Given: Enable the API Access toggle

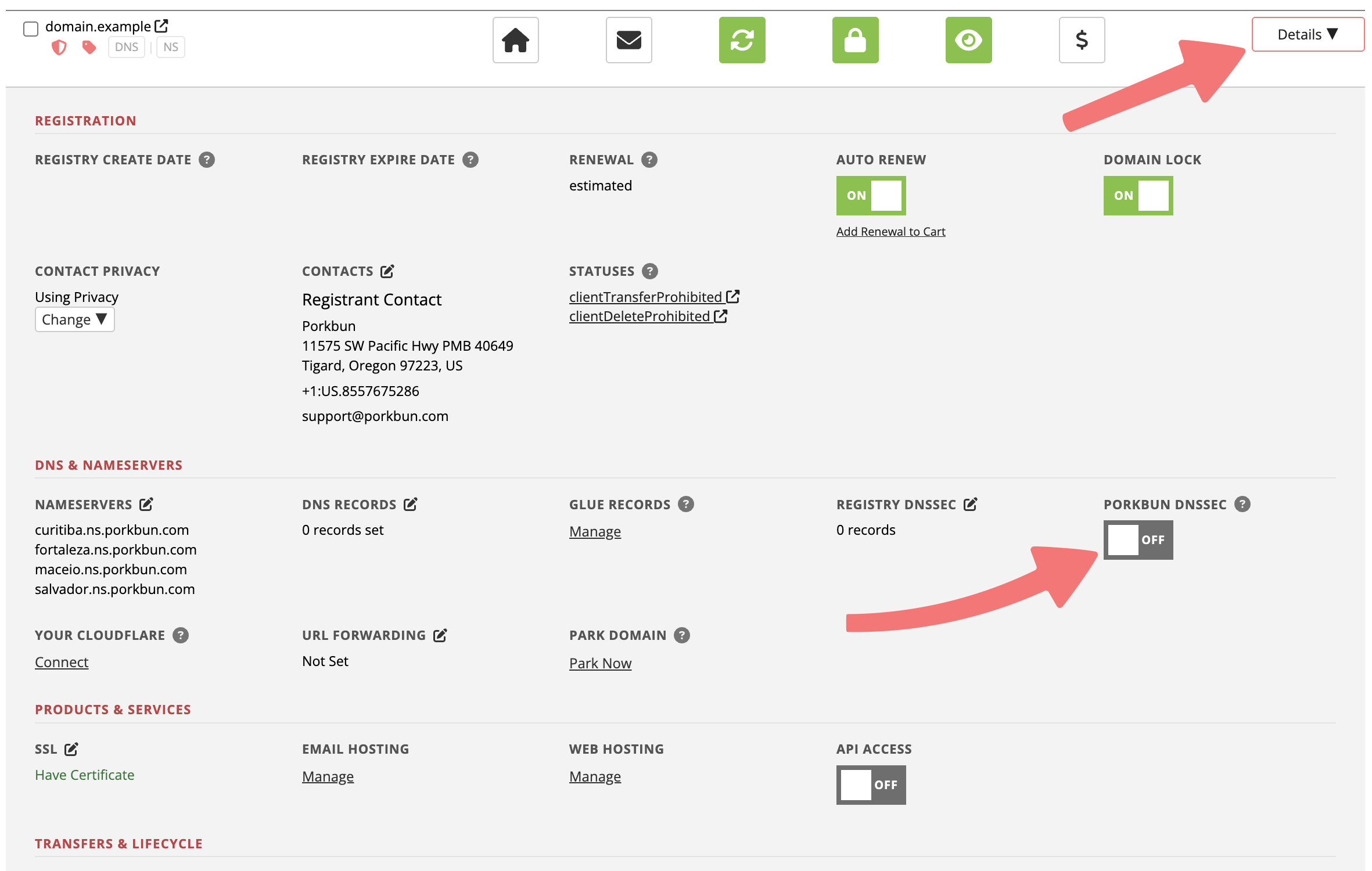Looking at the screenshot, I should [871, 785].
